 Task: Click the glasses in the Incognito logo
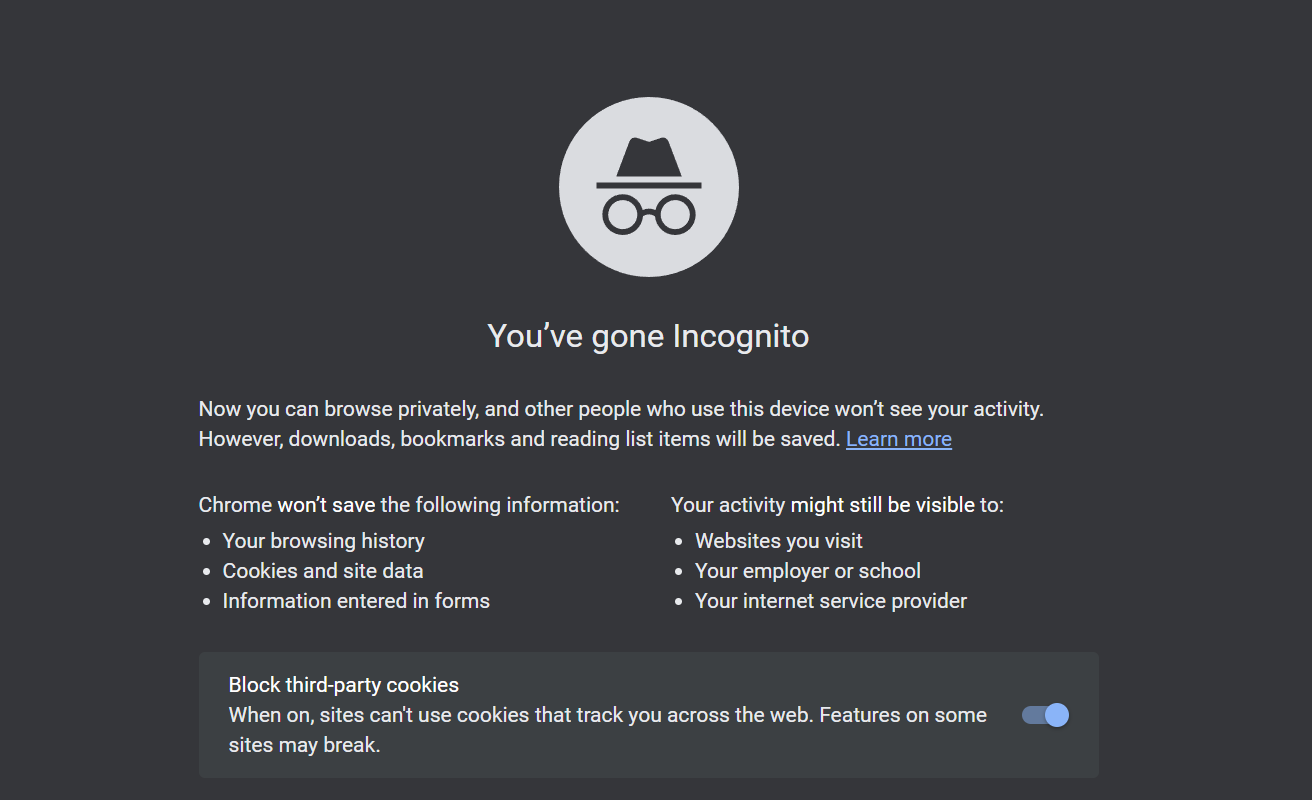pos(648,214)
